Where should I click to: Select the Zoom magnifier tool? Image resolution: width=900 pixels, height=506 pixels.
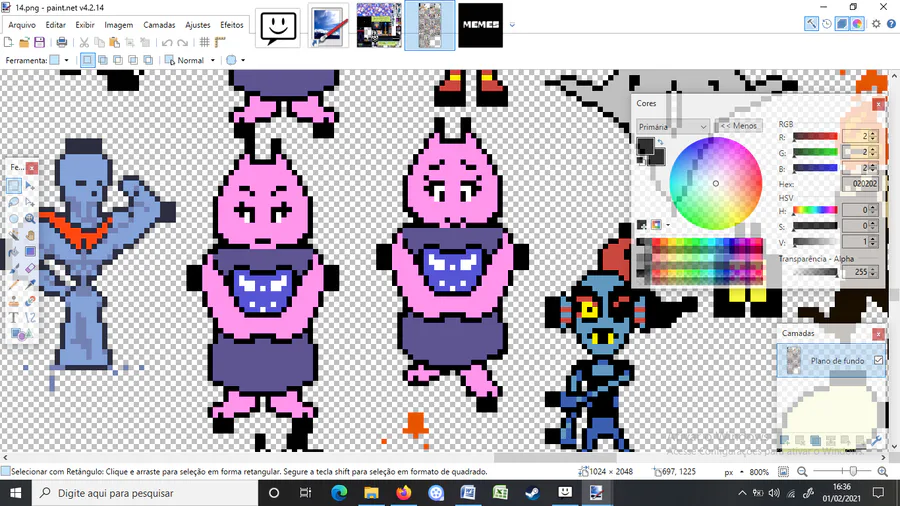30,219
